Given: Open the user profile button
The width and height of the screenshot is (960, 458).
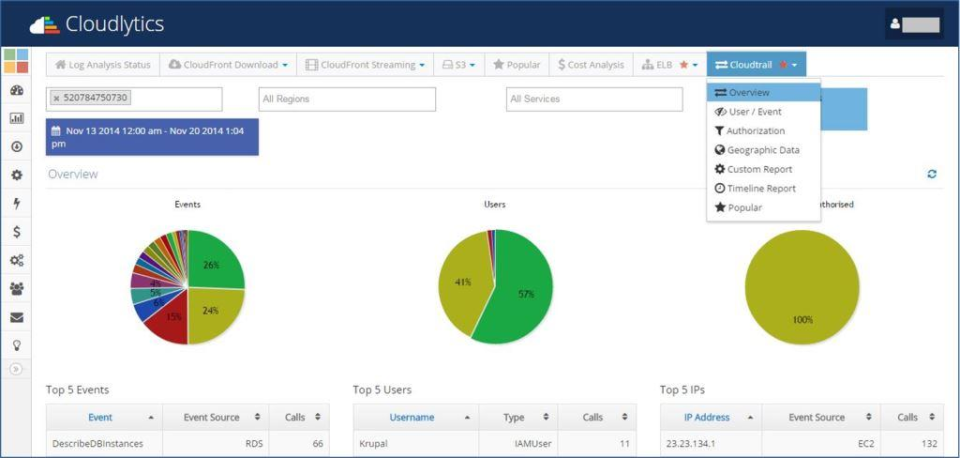Looking at the screenshot, I should tap(914, 24).
